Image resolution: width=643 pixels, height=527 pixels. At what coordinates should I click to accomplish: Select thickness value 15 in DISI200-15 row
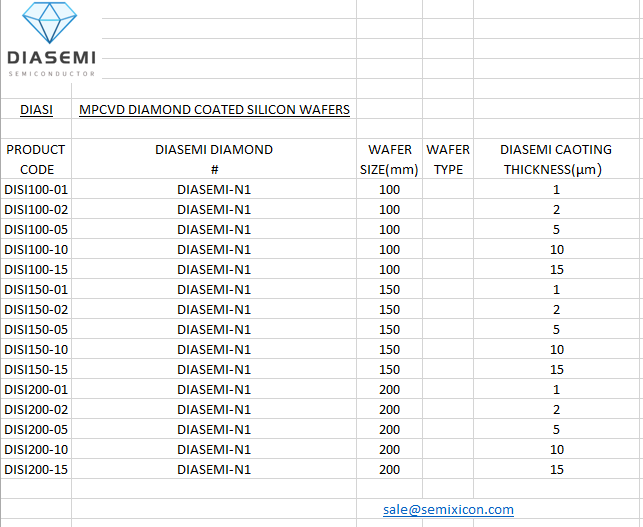coord(556,469)
